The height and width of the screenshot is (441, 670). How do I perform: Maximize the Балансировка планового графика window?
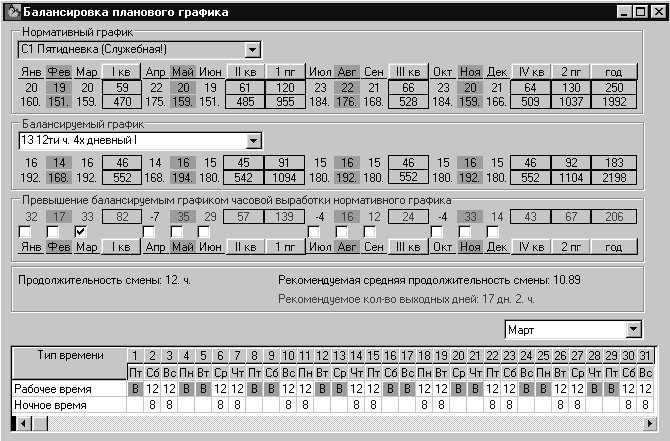coord(641,12)
